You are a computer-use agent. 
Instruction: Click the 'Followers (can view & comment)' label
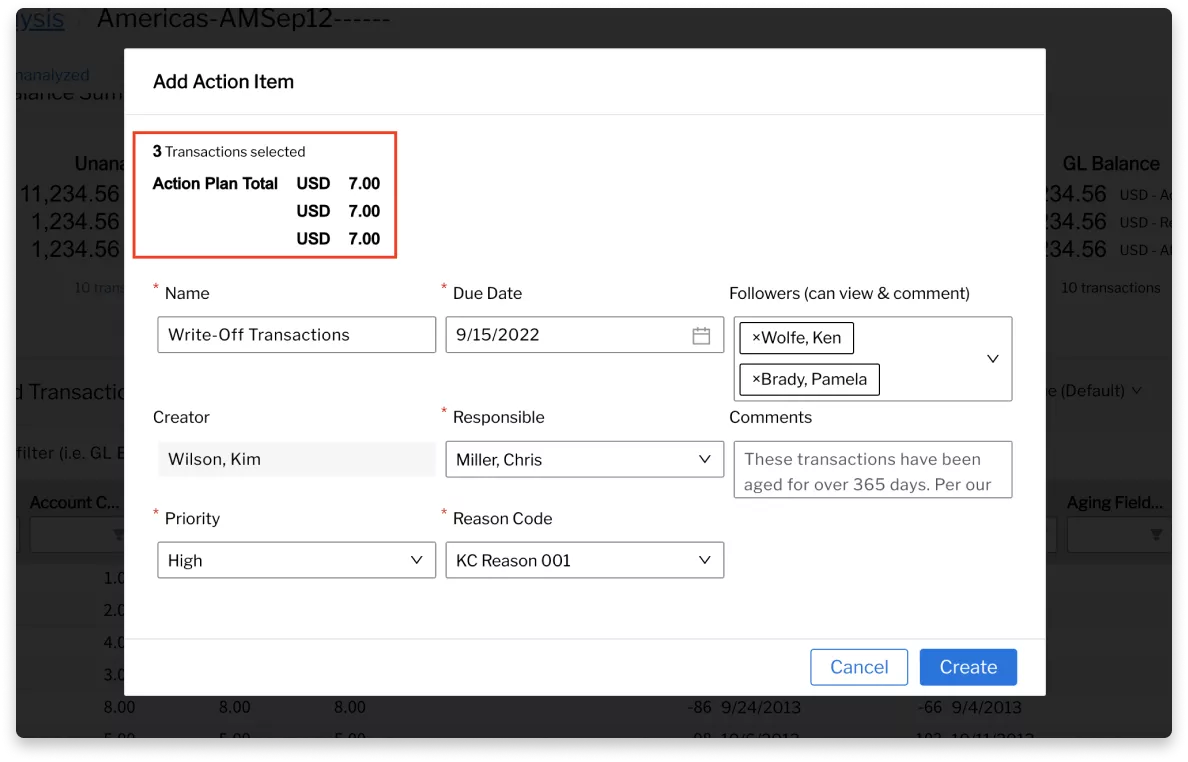tap(849, 293)
